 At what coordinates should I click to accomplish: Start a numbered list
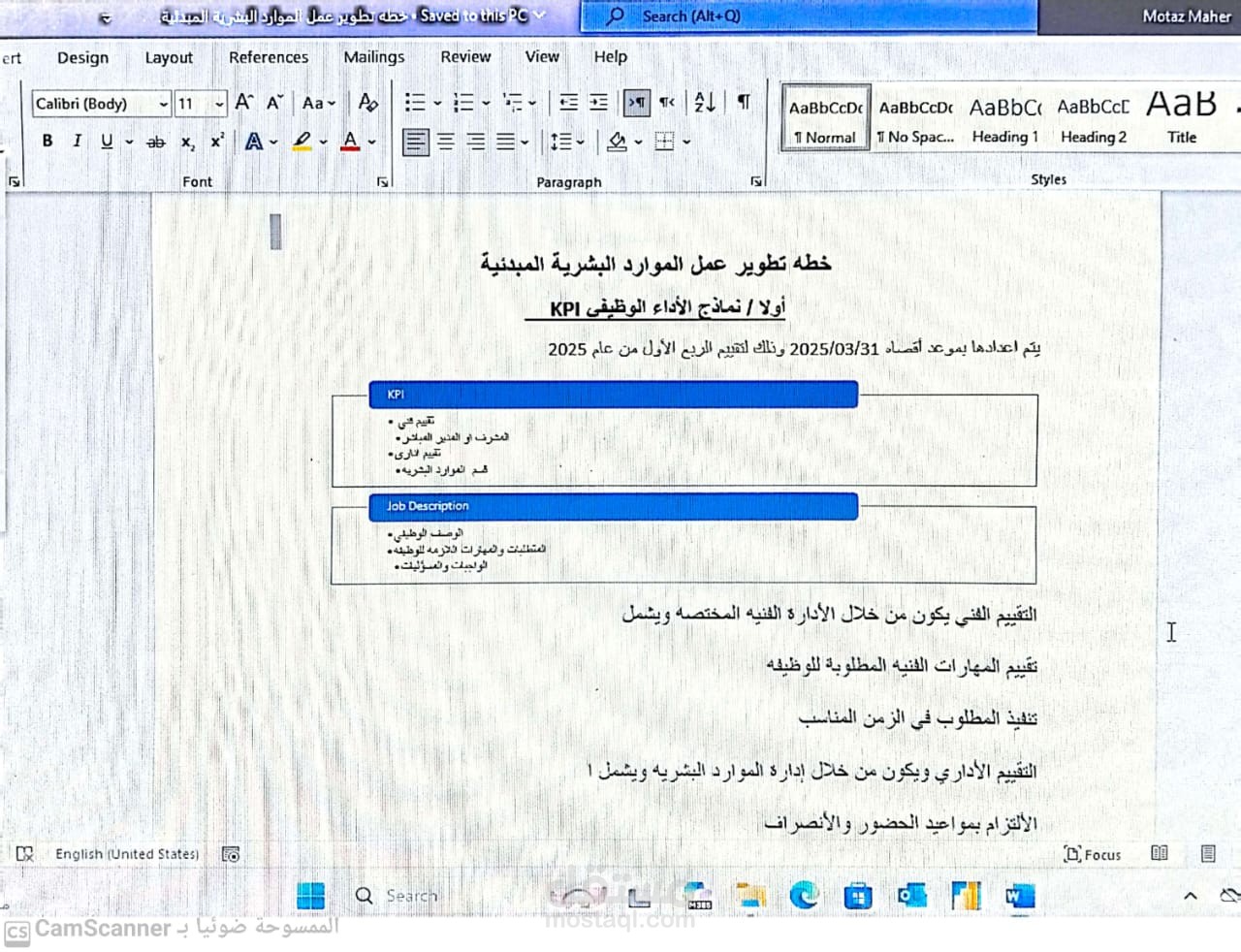pyautogui.click(x=463, y=102)
